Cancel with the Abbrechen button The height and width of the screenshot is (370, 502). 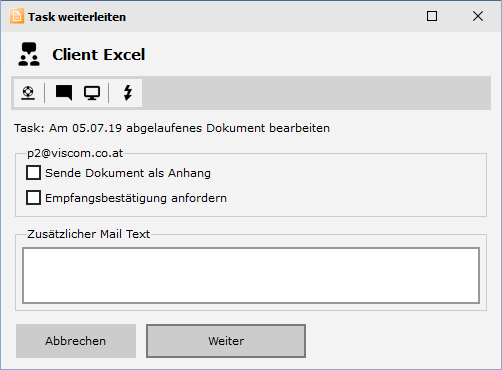pyautogui.click(x=76, y=341)
